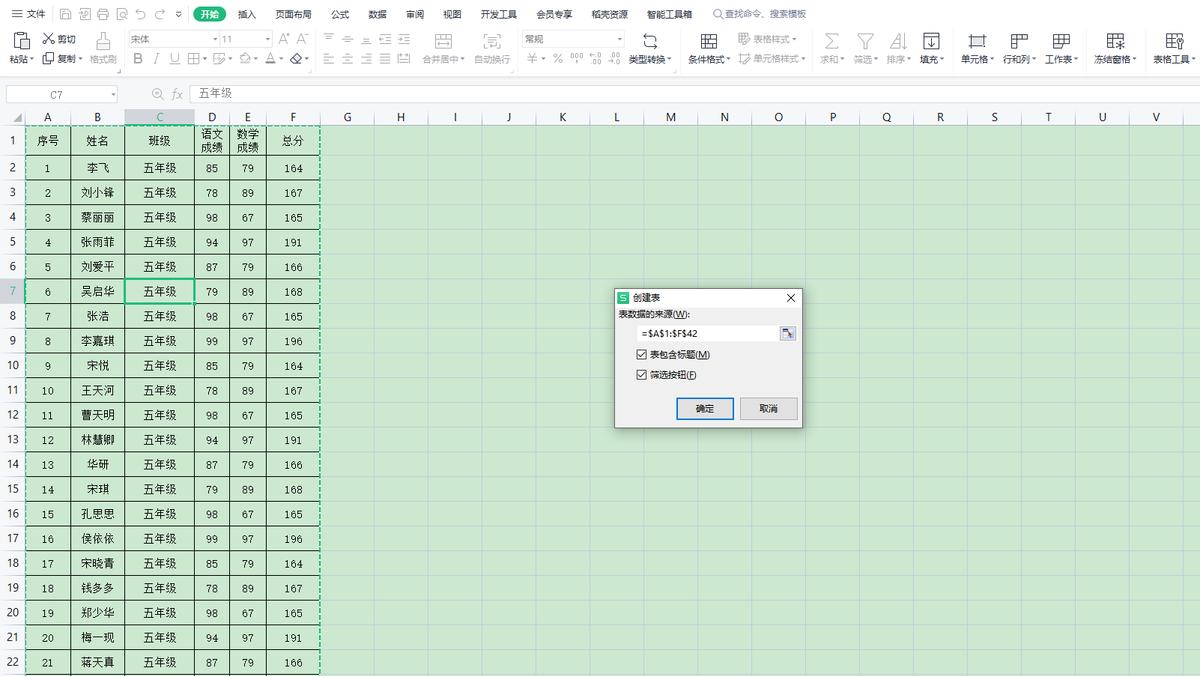Image resolution: width=1200 pixels, height=676 pixels.
Task: Switch to the 插入 ribbon tab
Action: click(x=247, y=15)
